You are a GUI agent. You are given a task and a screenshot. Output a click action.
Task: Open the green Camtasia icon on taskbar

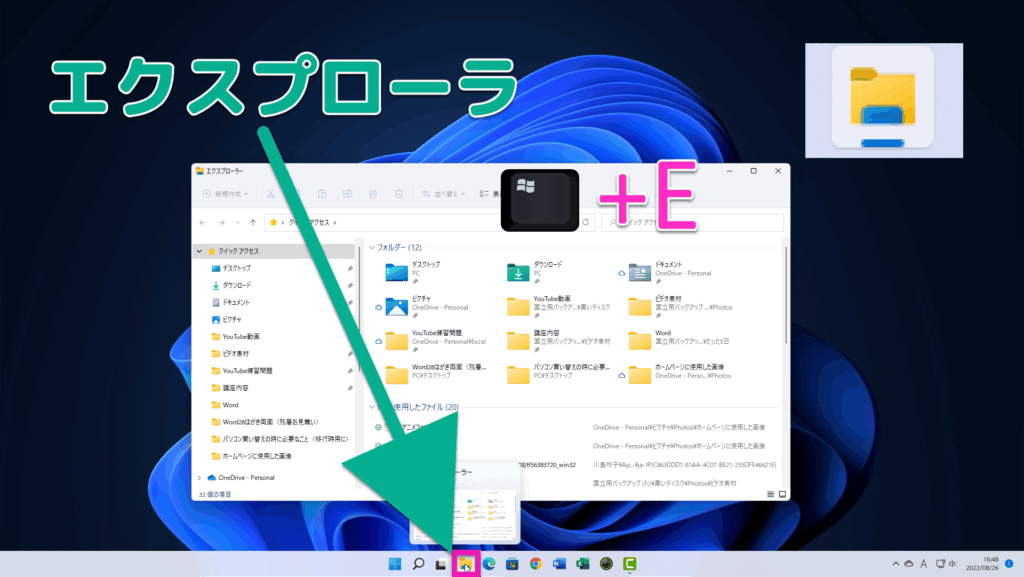[x=630, y=563]
